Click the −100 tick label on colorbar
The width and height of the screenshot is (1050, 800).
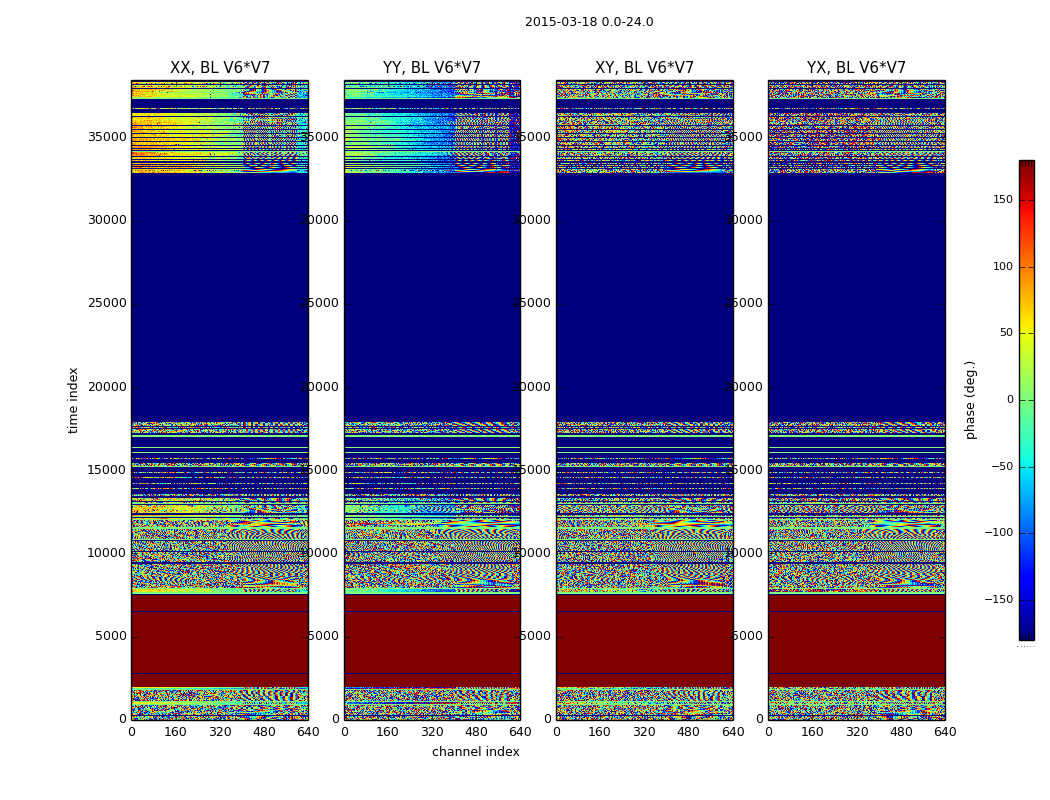998,533
